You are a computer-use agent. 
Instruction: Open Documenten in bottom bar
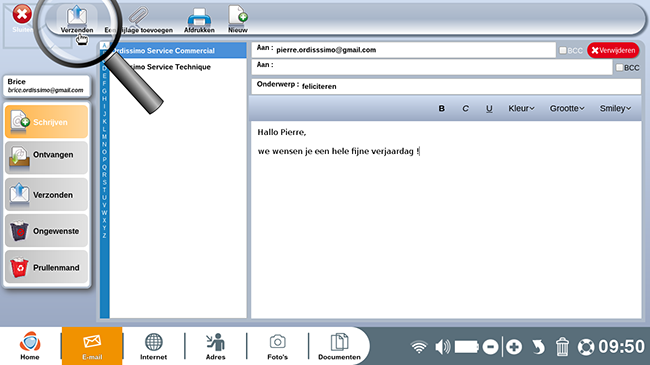pyautogui.click(x=339, y=346)
